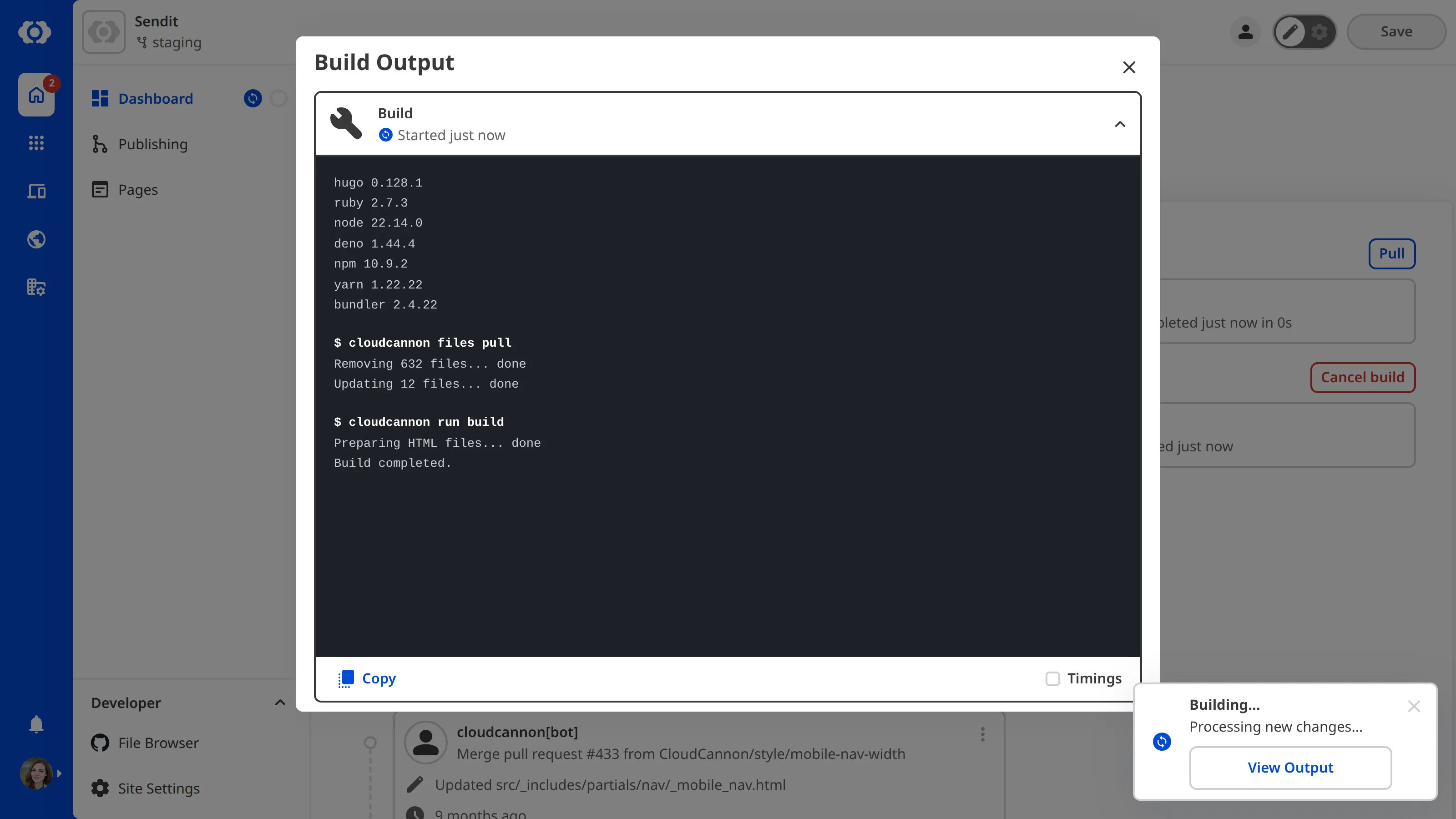The image size is (1456, 819).
Task: Select the devices preview icon in sidebar
Action: 36,191
